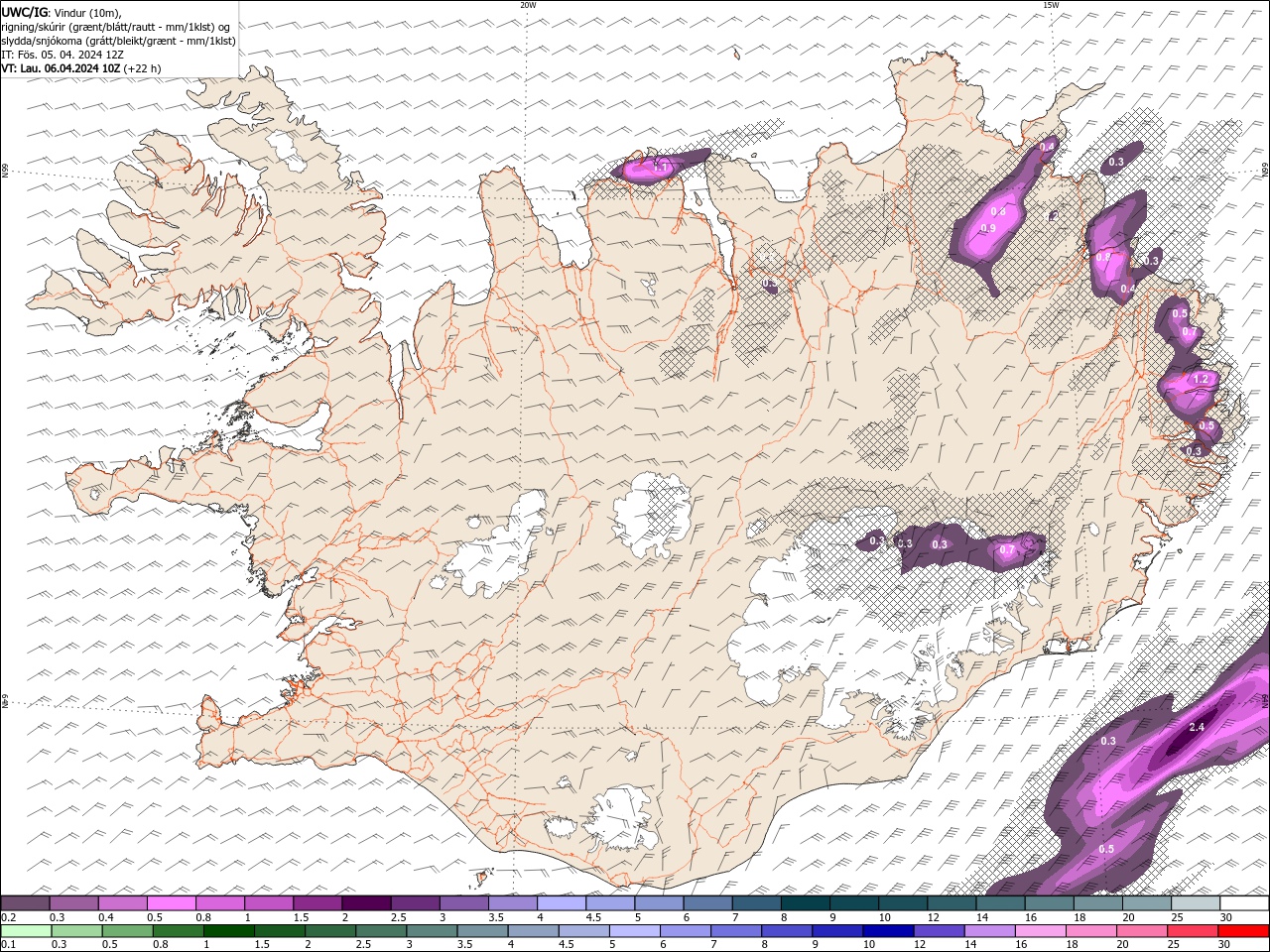Select the bright pink snow-scale swatch labeled 0.5
1270x952 pixels.
172,903
